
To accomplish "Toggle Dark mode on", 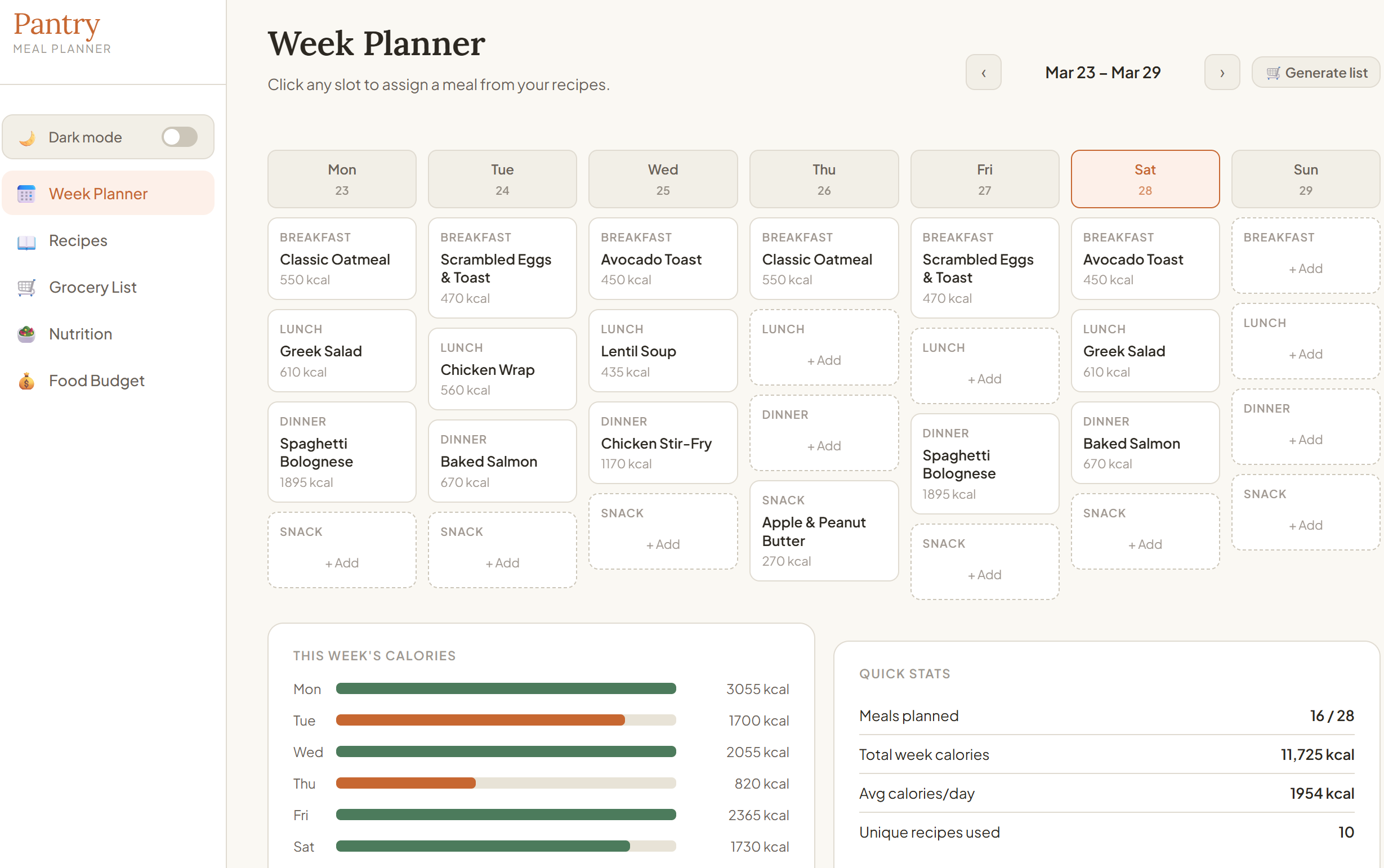I will point(178,137).
